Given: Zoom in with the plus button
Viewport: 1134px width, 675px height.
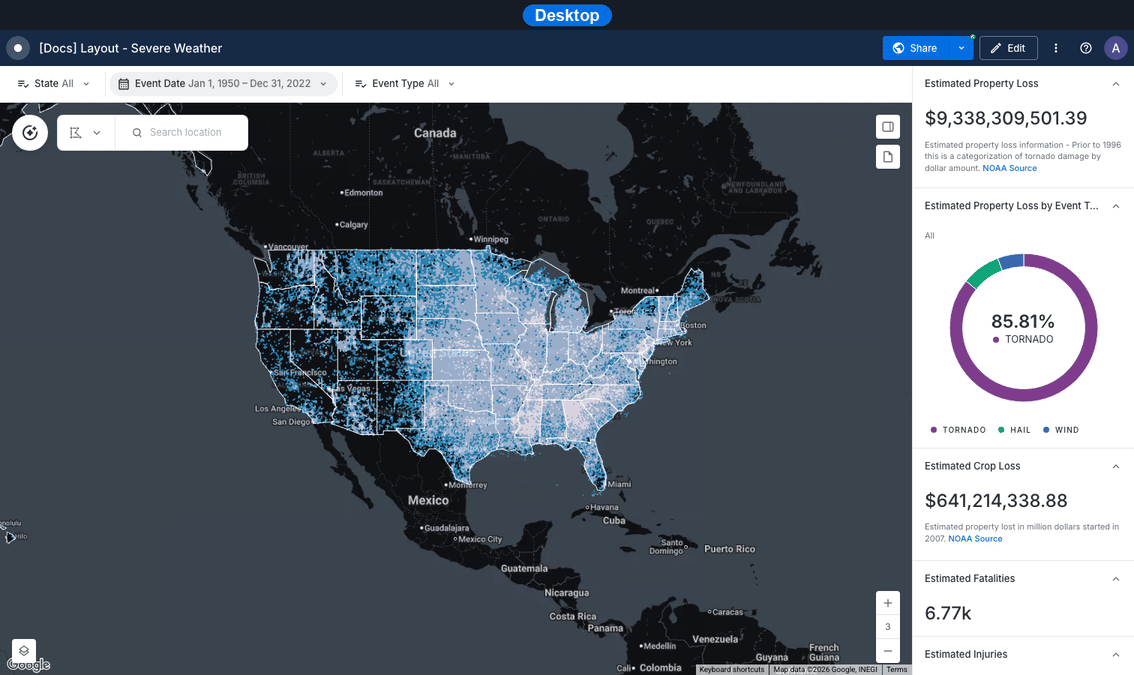Looking at the screenshot, I should point(887,603).
